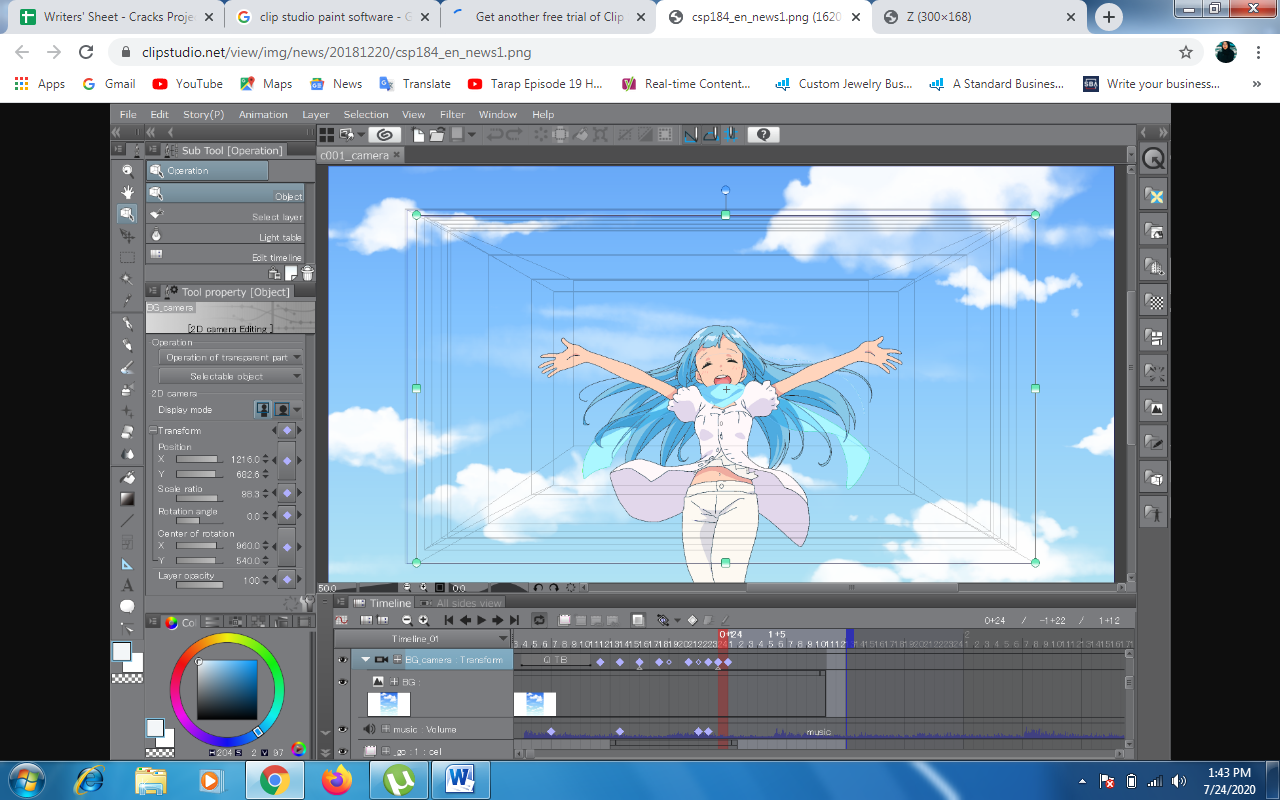Open the Windows Start button
The width and height of the screenshot is (1280, 800).
pyautogui.click(x=25, y=779)
